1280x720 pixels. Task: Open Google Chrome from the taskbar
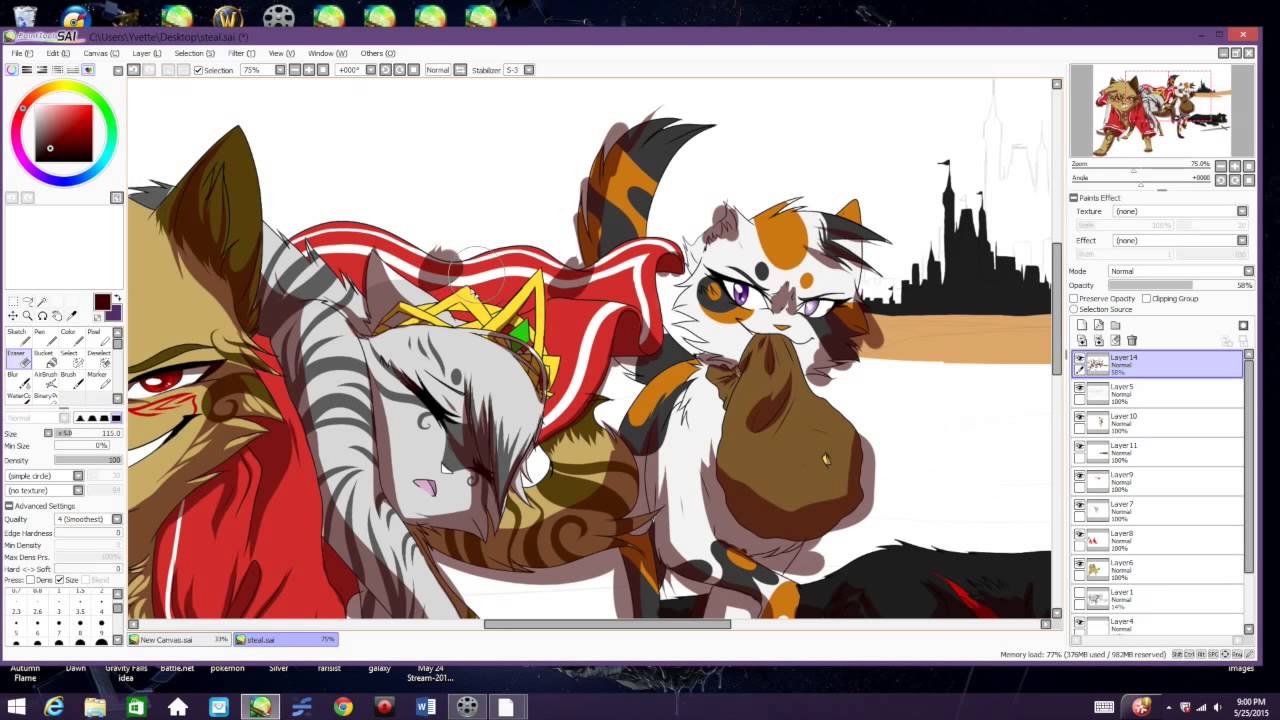[343, 707]
